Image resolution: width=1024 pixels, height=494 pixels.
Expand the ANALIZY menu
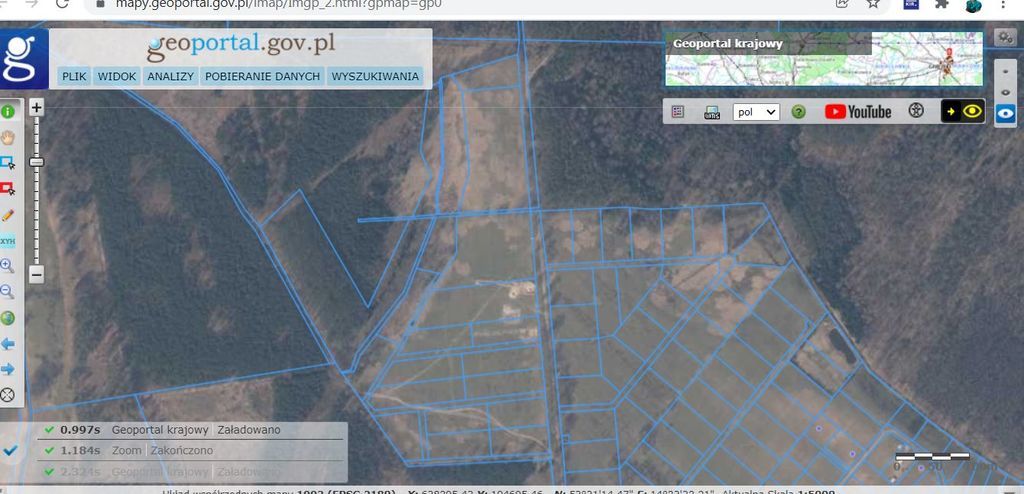pos(170,76)
